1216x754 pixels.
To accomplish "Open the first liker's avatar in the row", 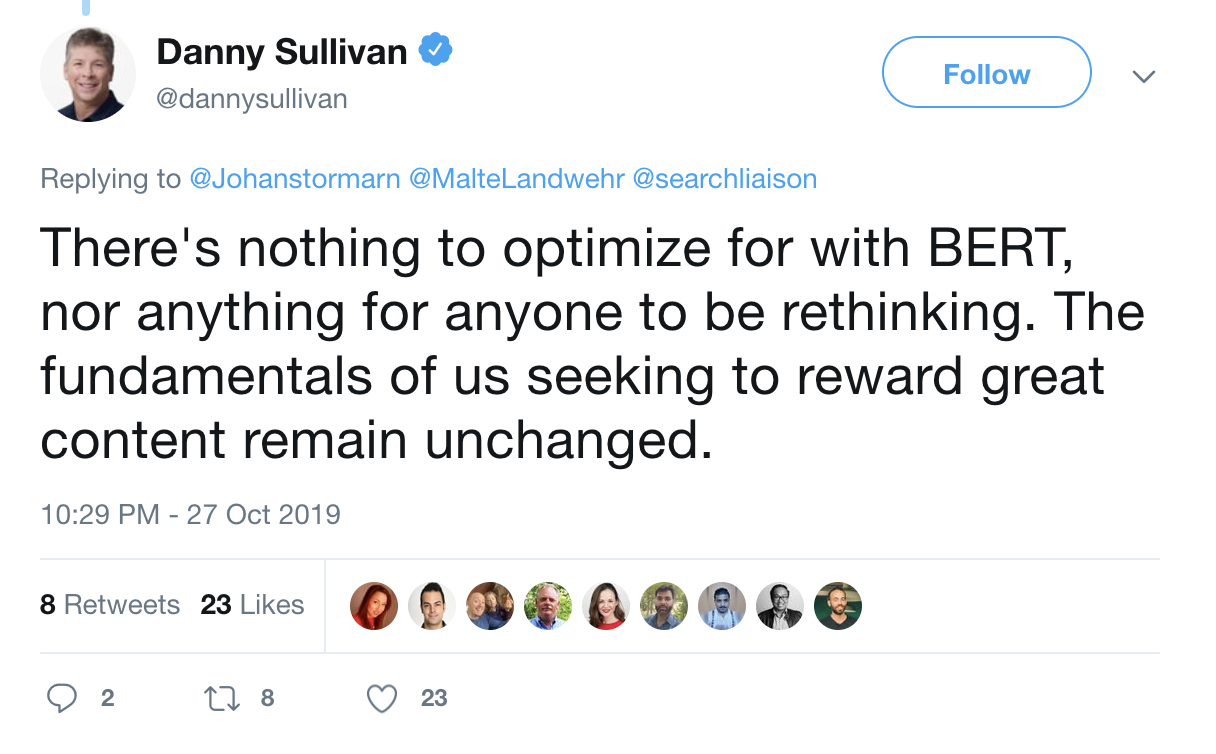I will (x=374, y=606).
